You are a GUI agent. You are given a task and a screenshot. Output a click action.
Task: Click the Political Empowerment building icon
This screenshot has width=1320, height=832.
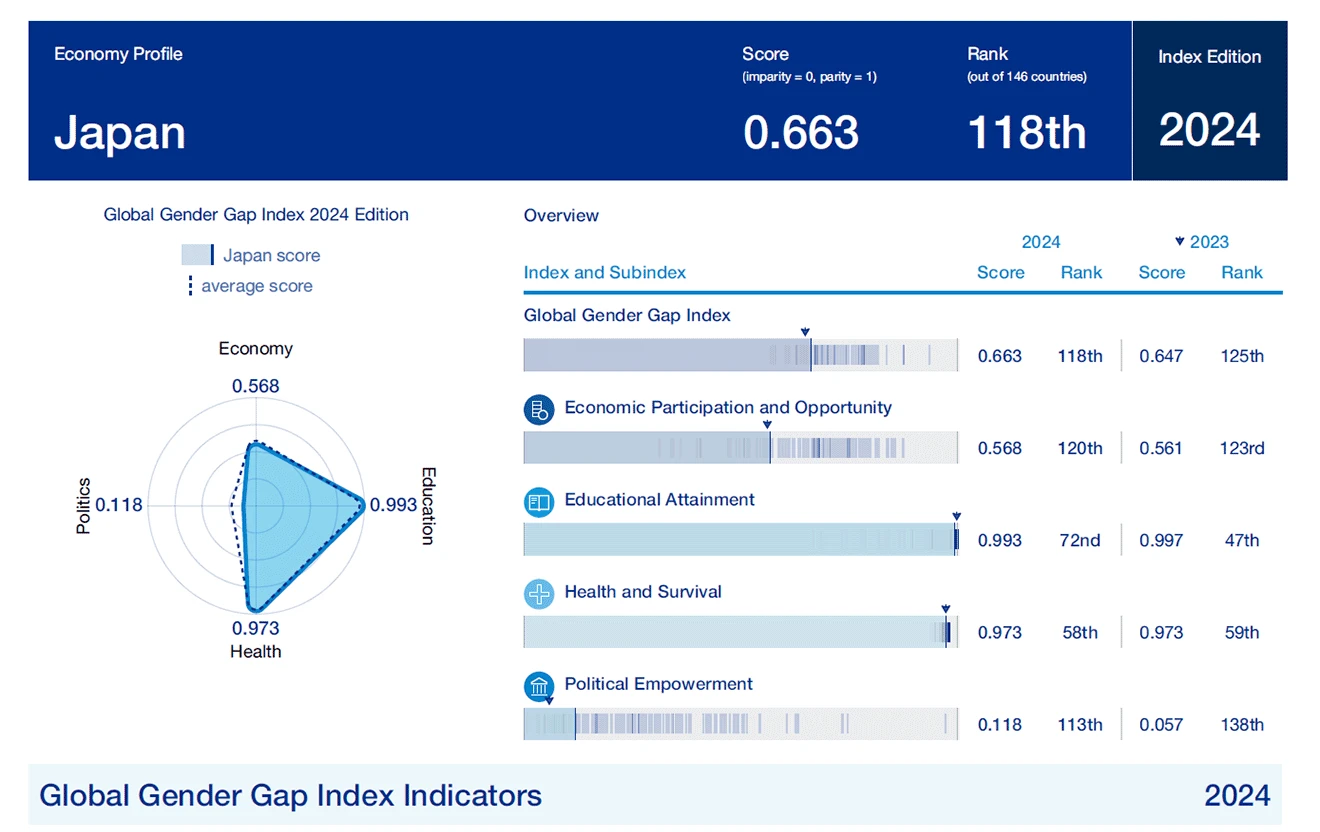[x=539, y=686]
